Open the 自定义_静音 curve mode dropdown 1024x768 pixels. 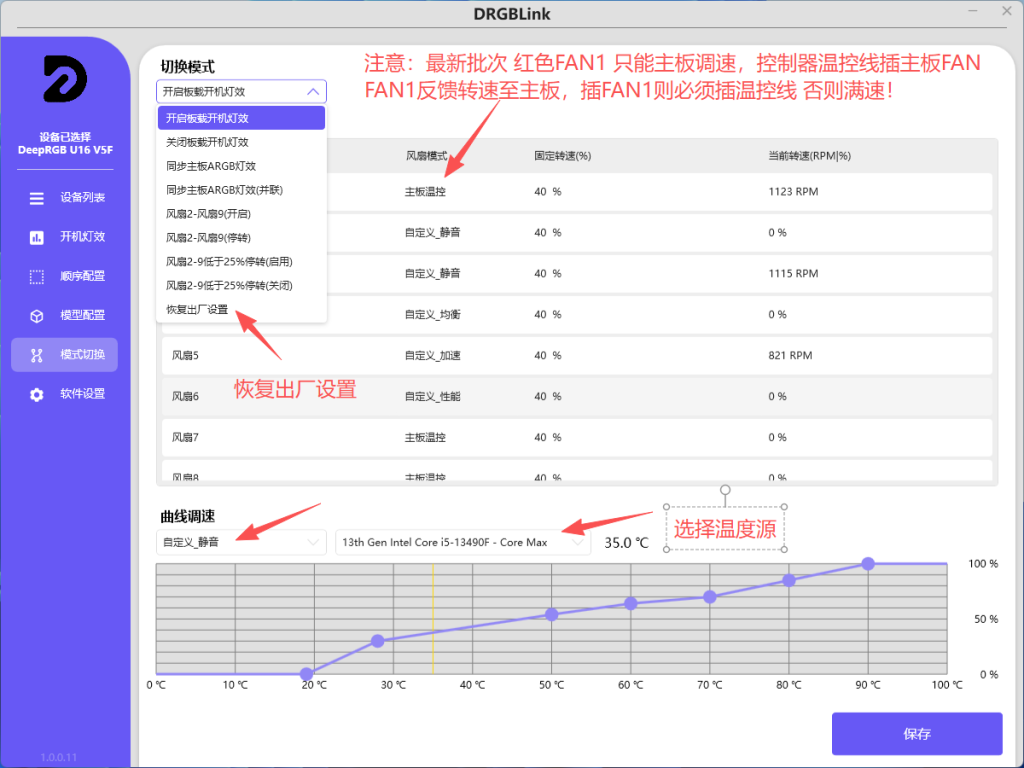pos(243,542)
